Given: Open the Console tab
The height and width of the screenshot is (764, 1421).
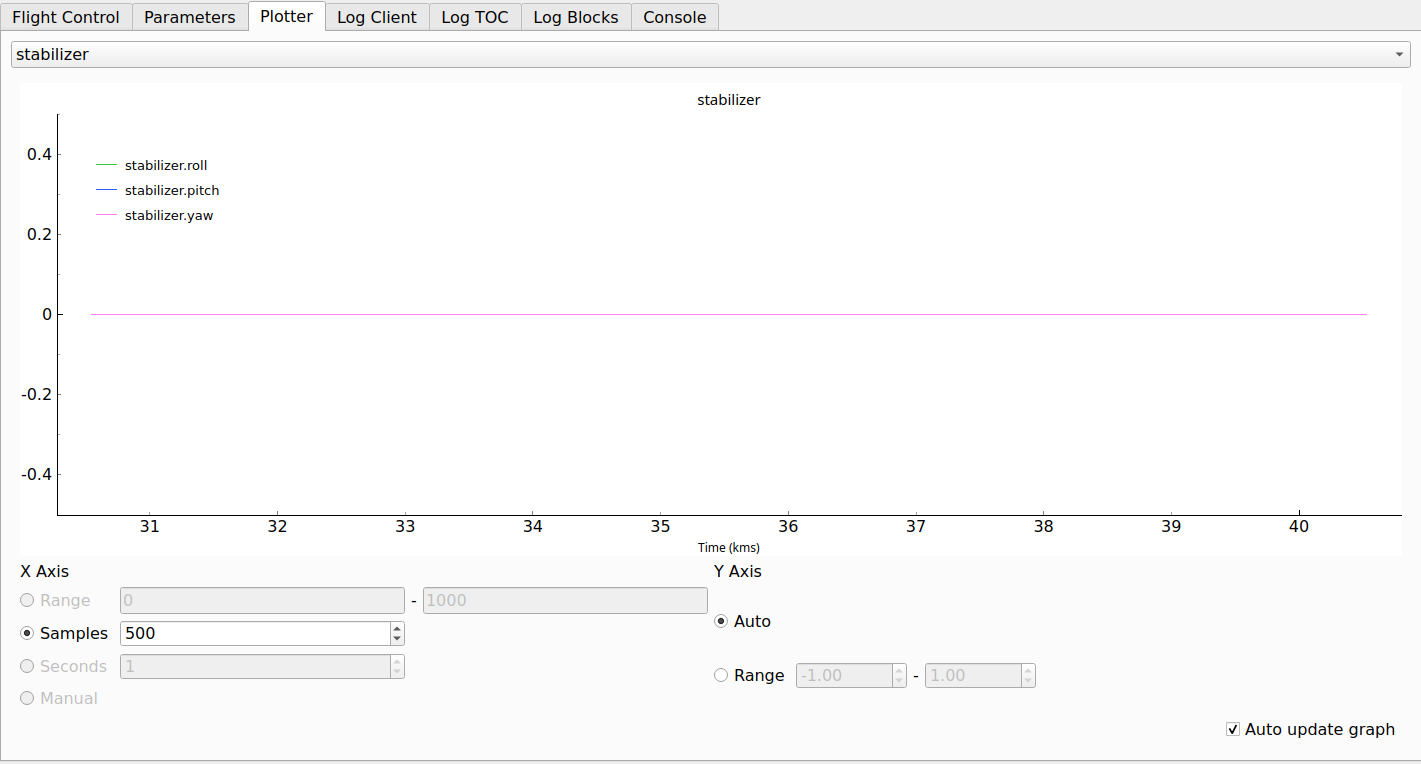Looking at the screenshot, I should tap(674, 17).
